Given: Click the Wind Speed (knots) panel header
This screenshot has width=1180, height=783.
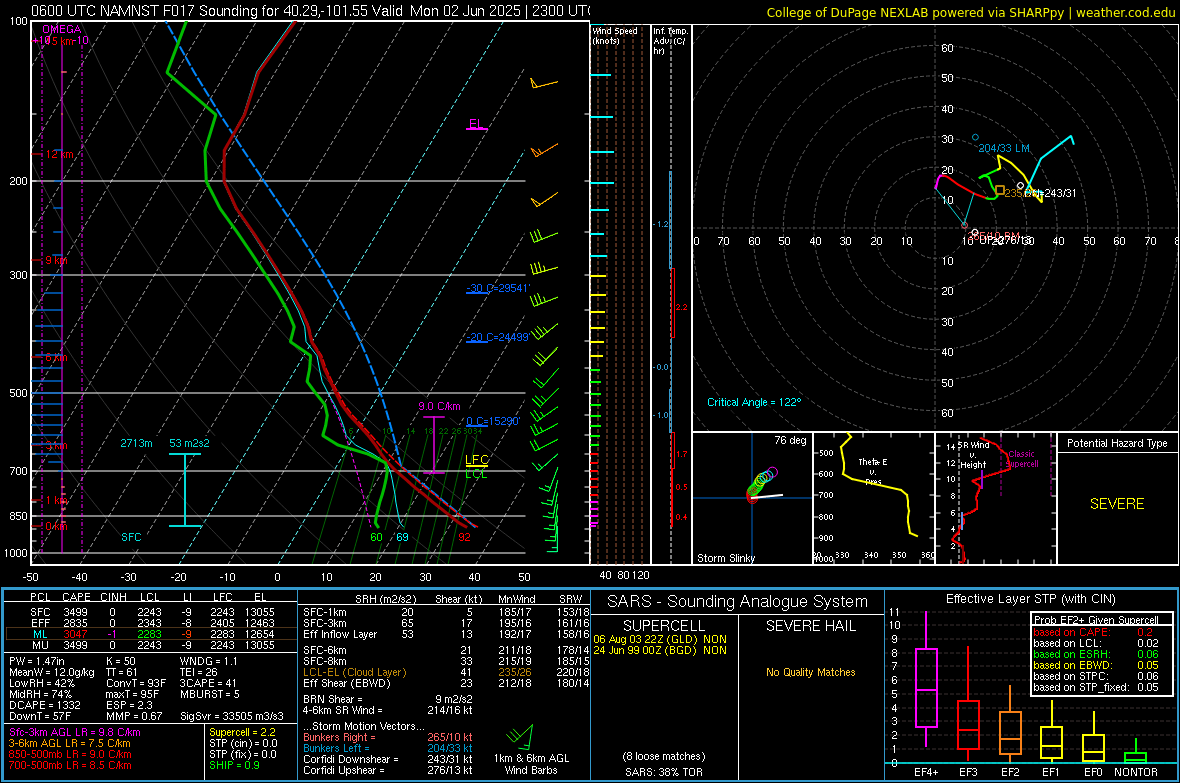Looking at the screenshot, I should click(x=615, y=35).
